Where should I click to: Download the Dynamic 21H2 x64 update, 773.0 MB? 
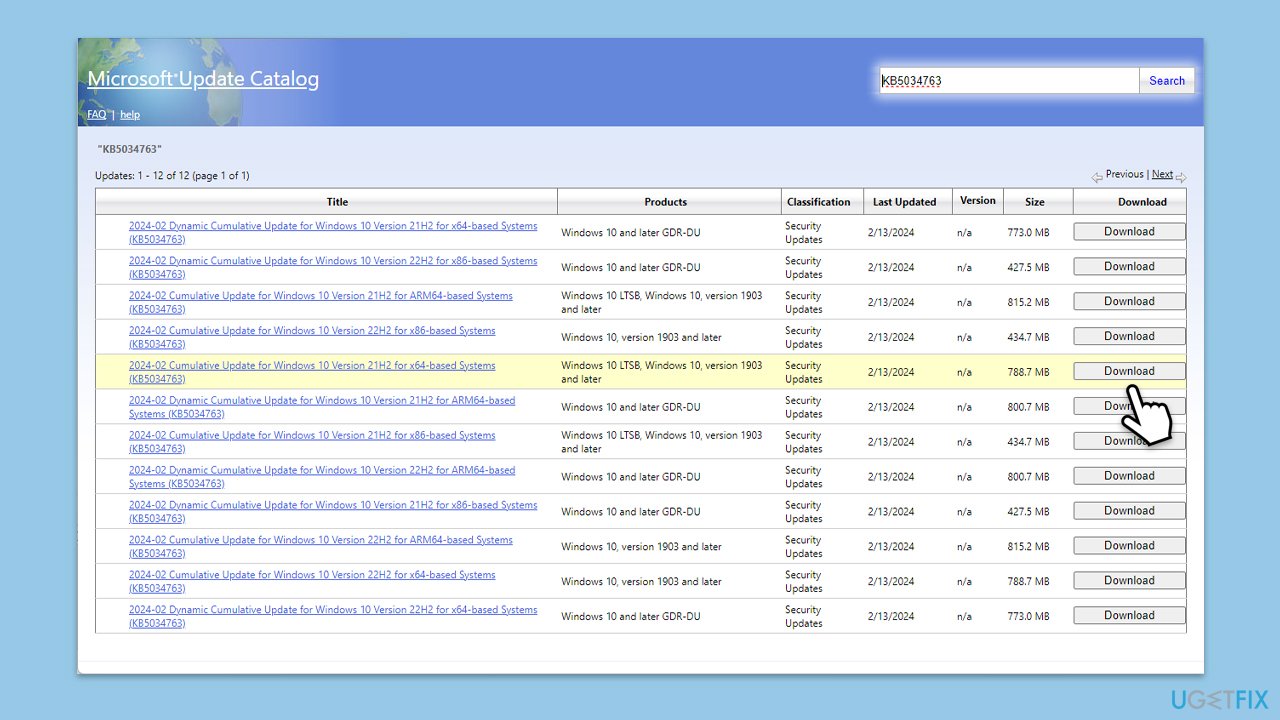[x=1129, y=232]
